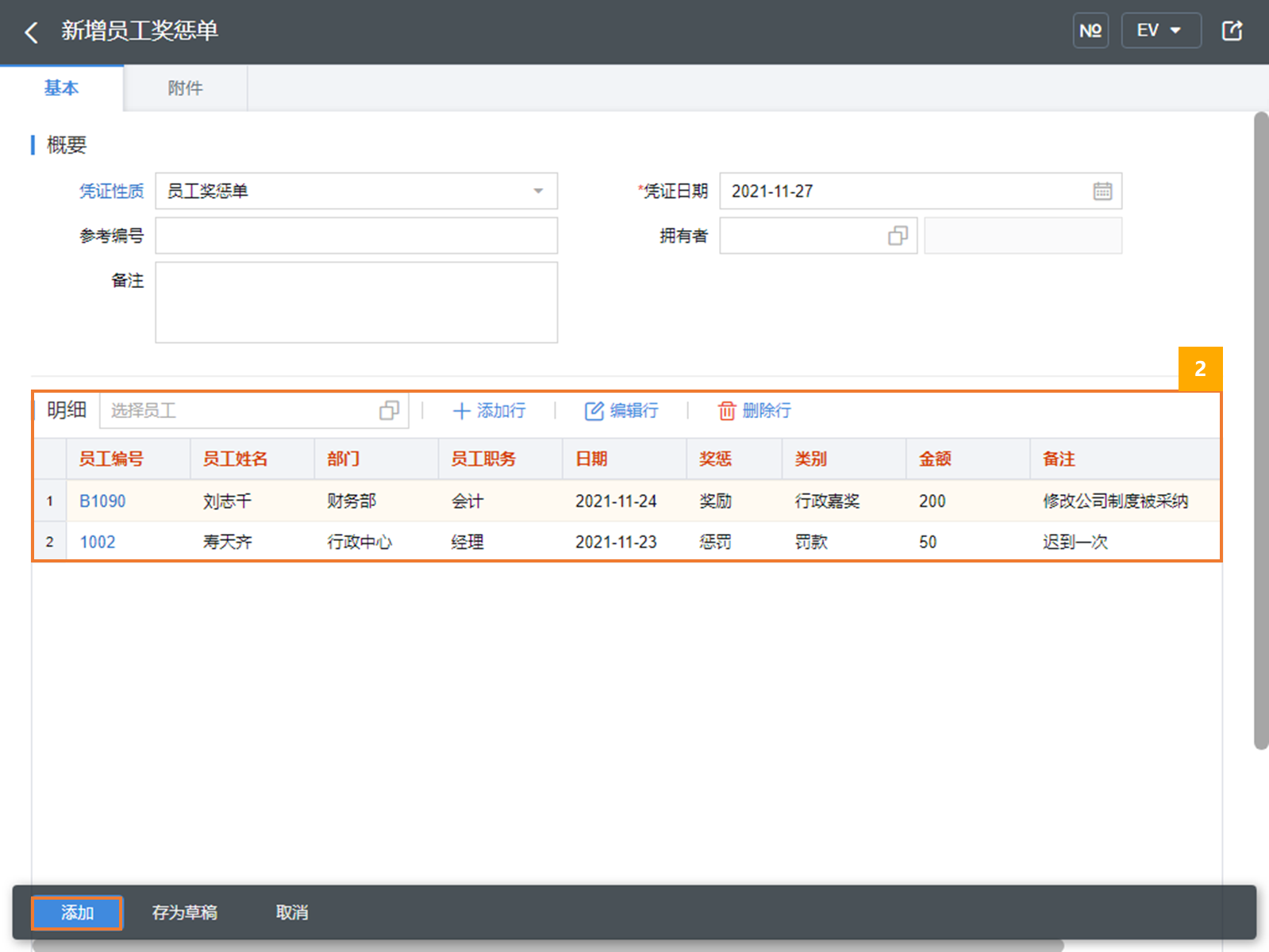Open employee link 1002
The image size is (1269, 952).
click(98, 543)
